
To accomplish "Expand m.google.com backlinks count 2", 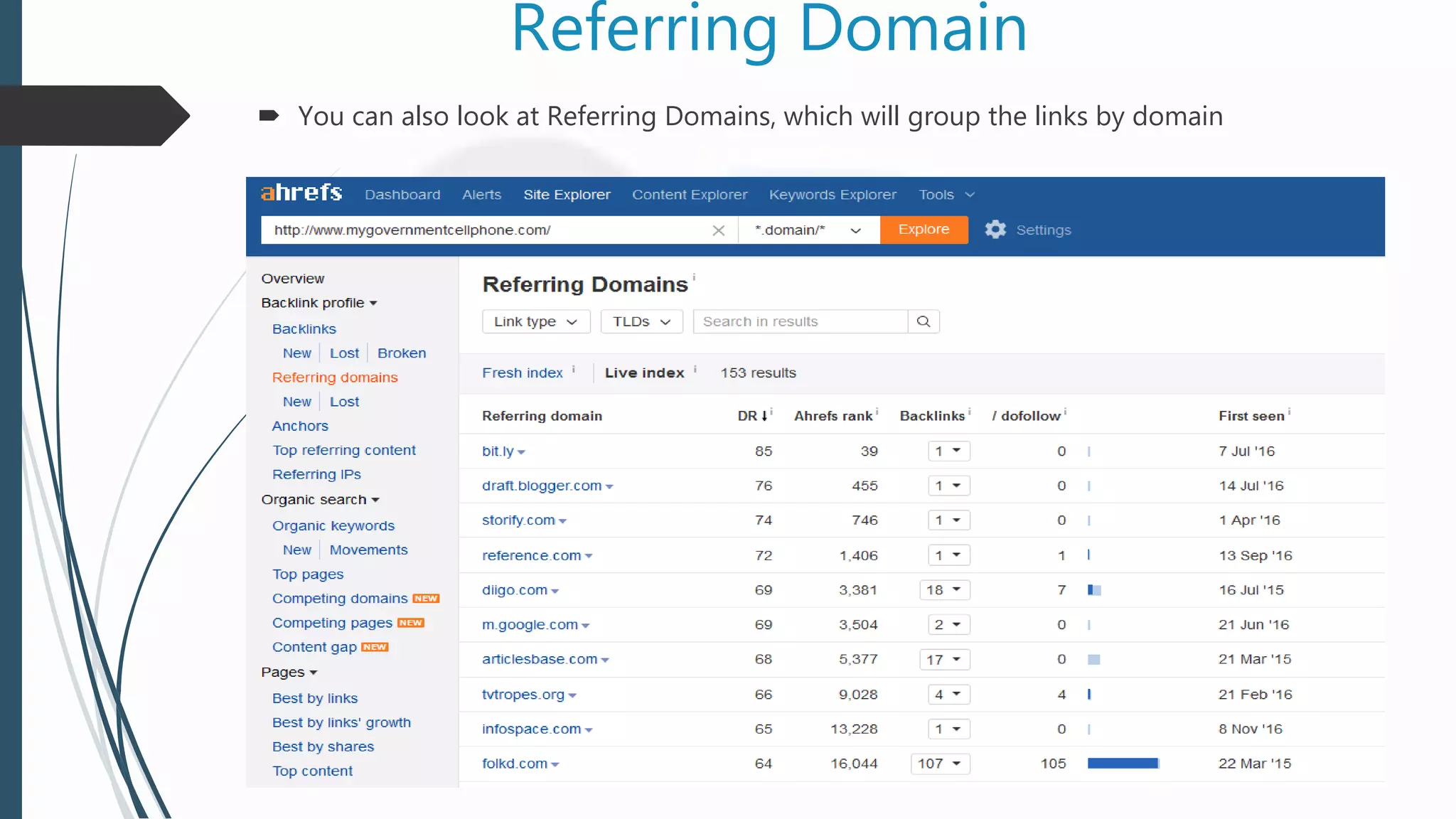I will [x=948, y=625].
